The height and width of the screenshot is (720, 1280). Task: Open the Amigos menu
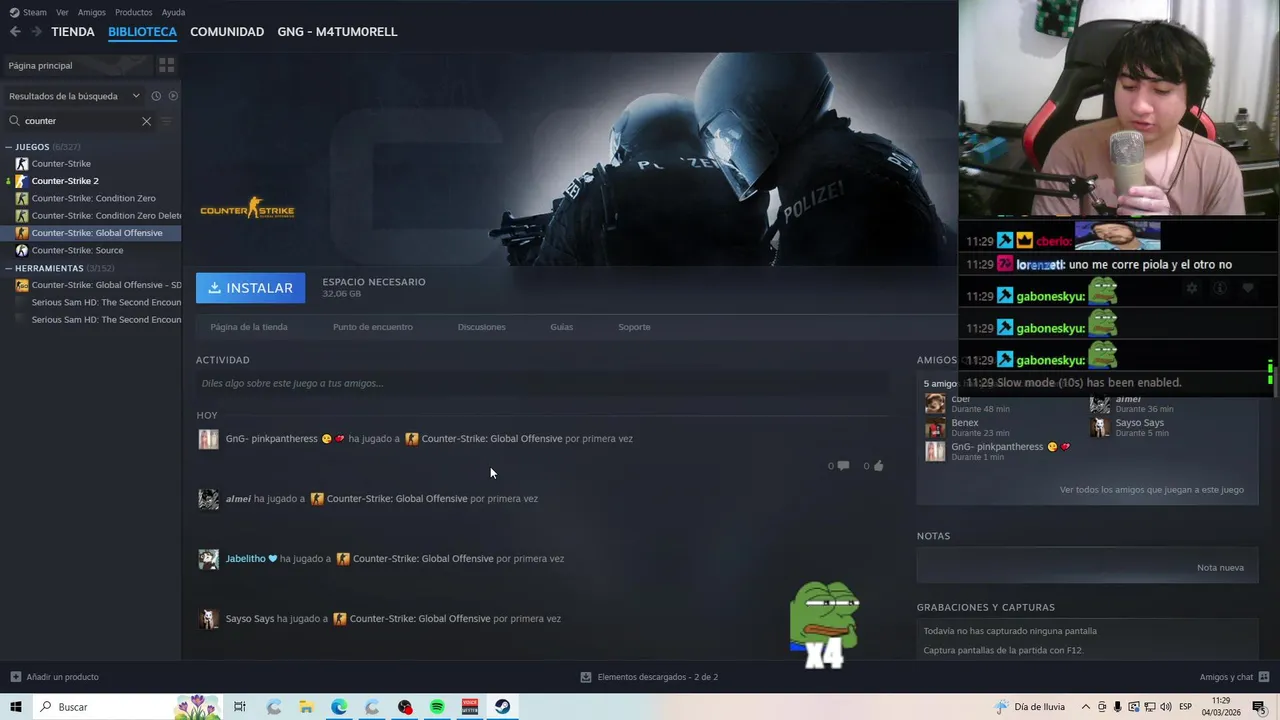click(92, 12)
